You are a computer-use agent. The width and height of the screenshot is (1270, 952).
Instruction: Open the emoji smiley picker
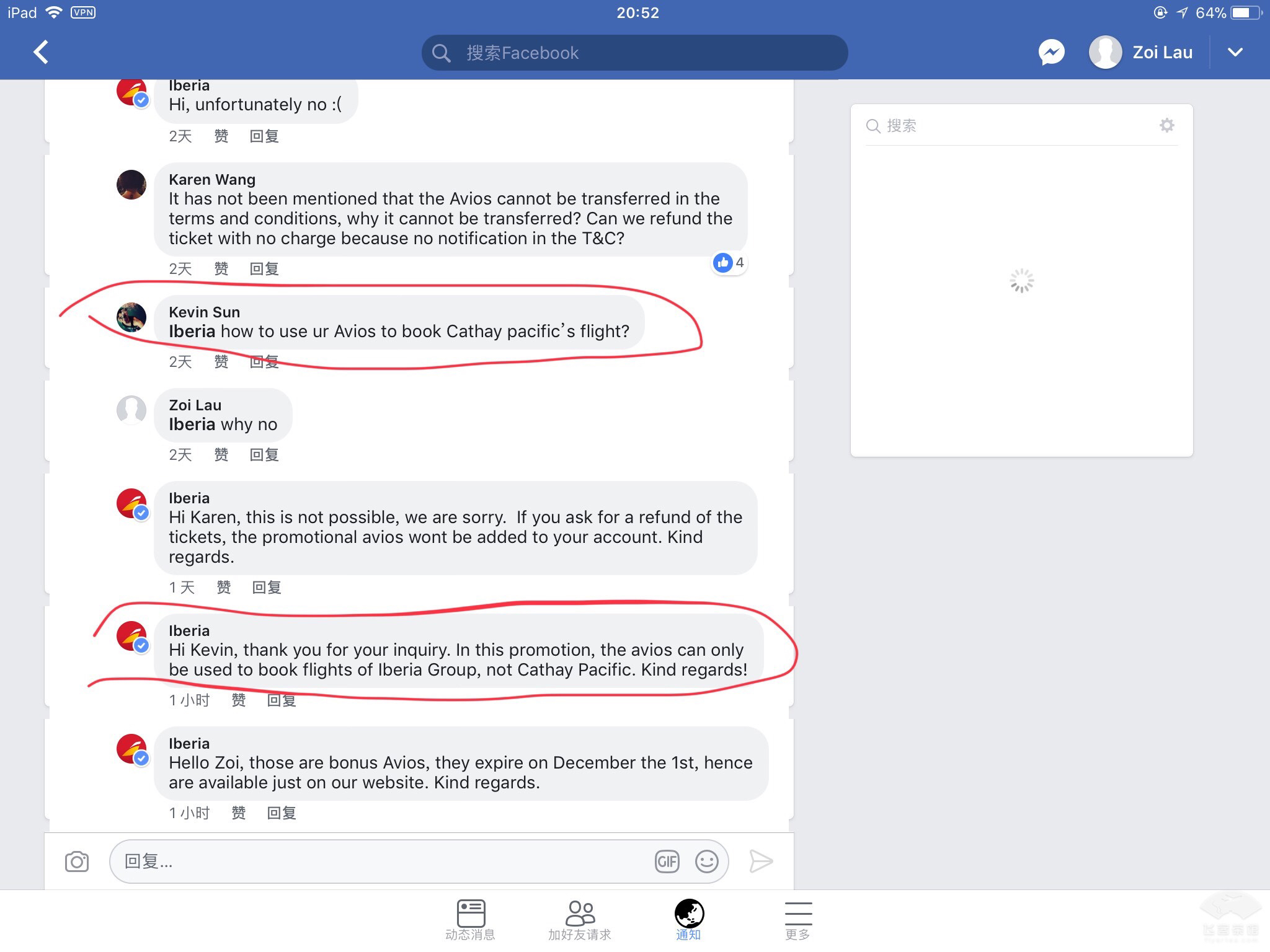coord(707,862)
